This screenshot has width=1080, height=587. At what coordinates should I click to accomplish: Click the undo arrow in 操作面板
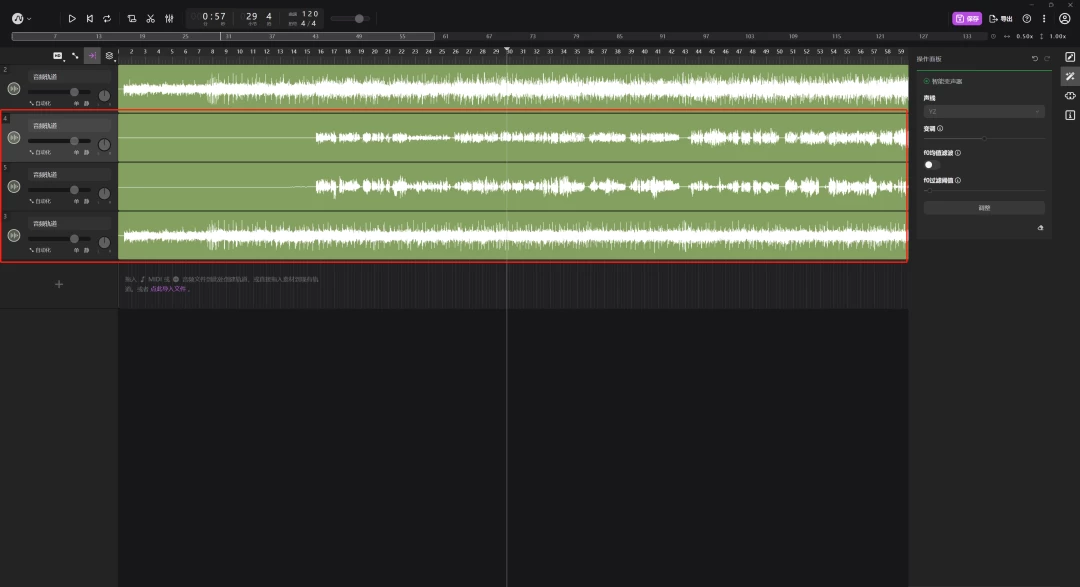click(x=1035, y=59)
